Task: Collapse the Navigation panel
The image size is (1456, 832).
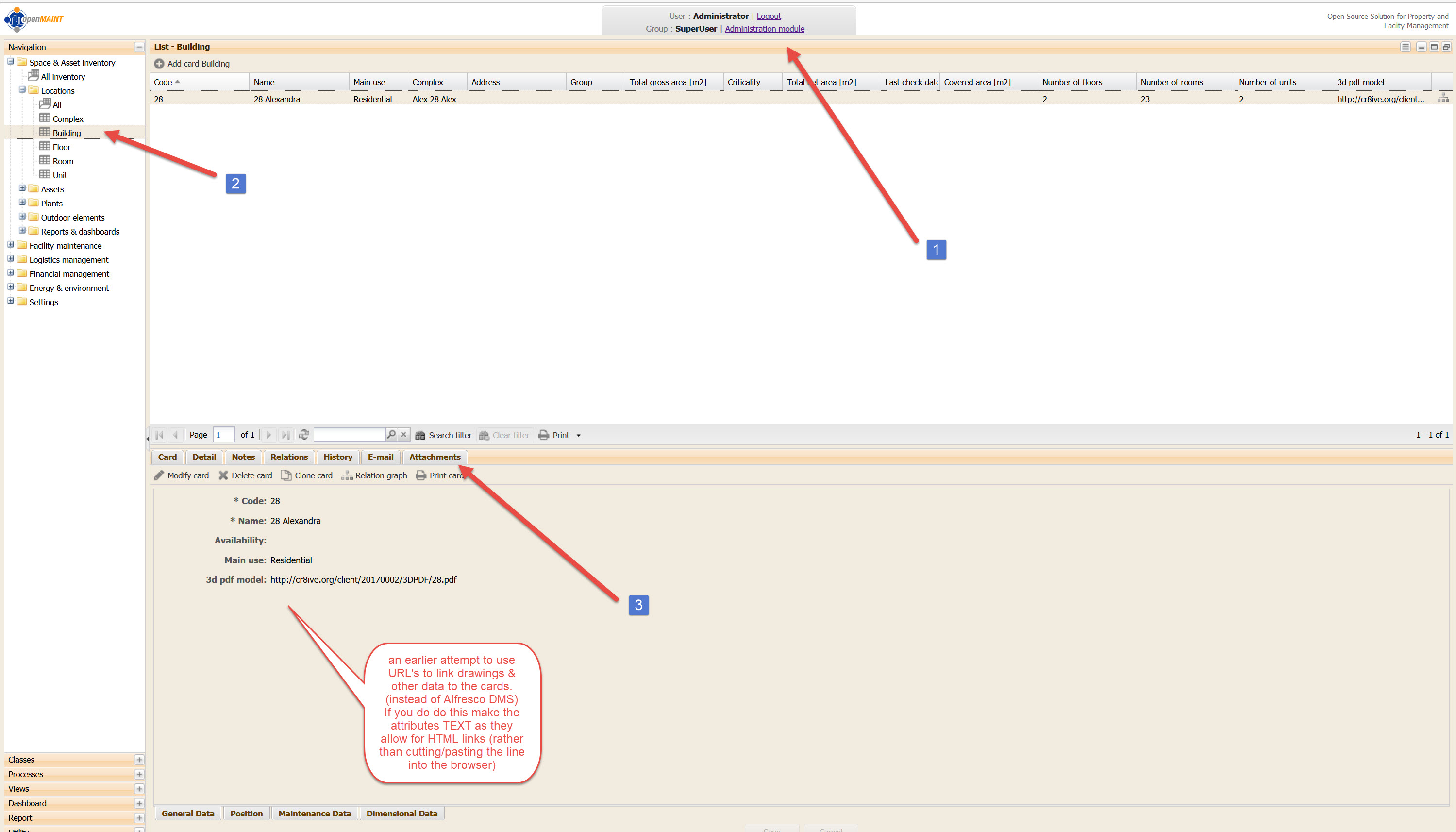Action: click(139, 47)
